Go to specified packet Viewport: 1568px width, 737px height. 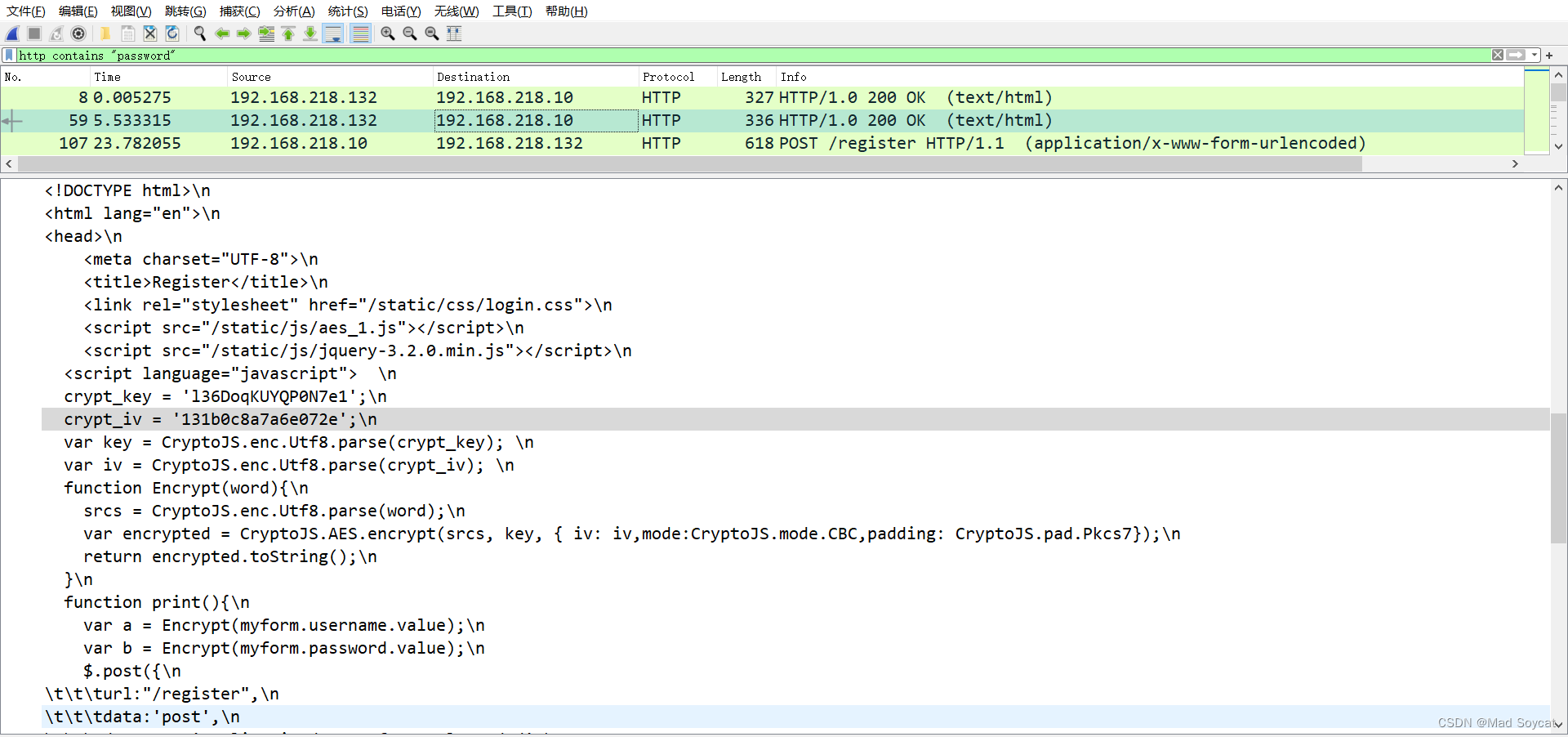pyautogui.click(x=266, y=33)
